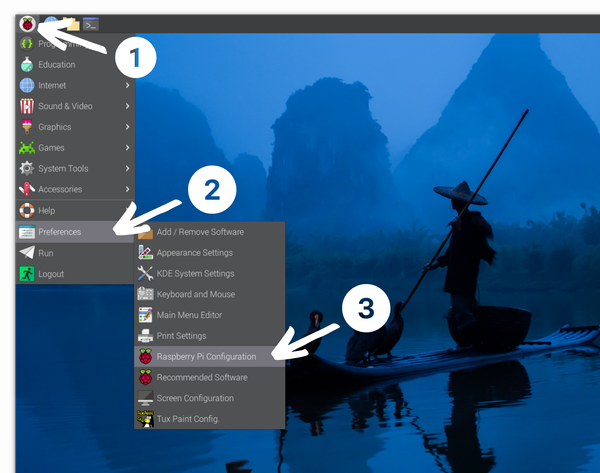Click the Raspberry Pi main menu icon

click(27, 23)
